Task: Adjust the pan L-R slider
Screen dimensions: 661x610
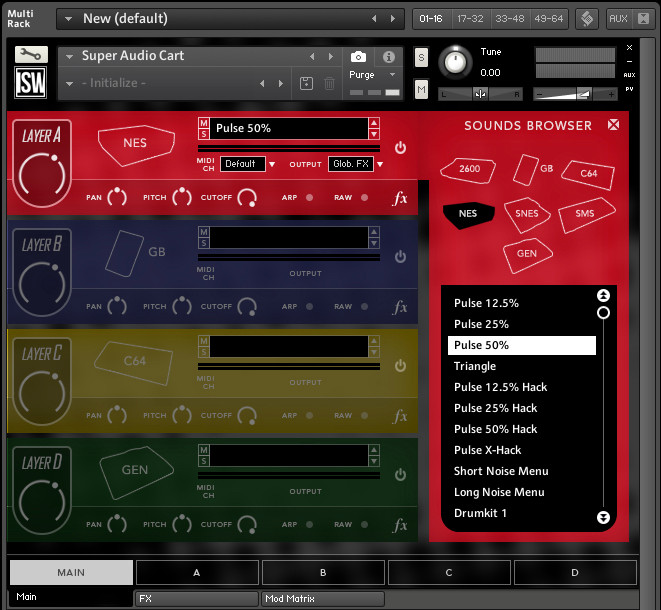Action: point(480,94)
